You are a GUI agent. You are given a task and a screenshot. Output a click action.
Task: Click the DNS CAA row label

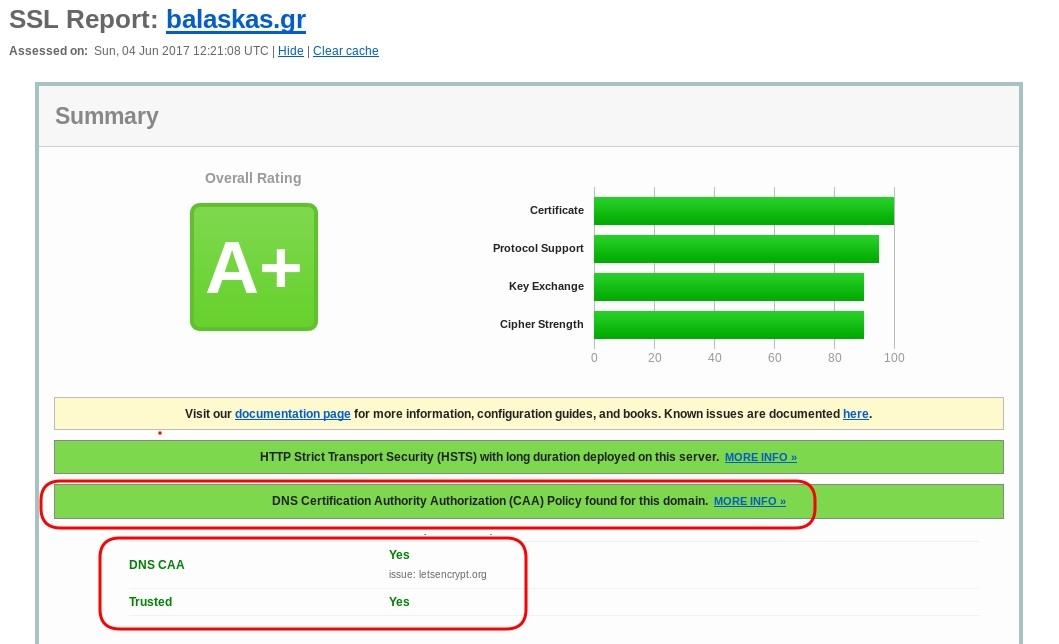(x=157, y=565)
